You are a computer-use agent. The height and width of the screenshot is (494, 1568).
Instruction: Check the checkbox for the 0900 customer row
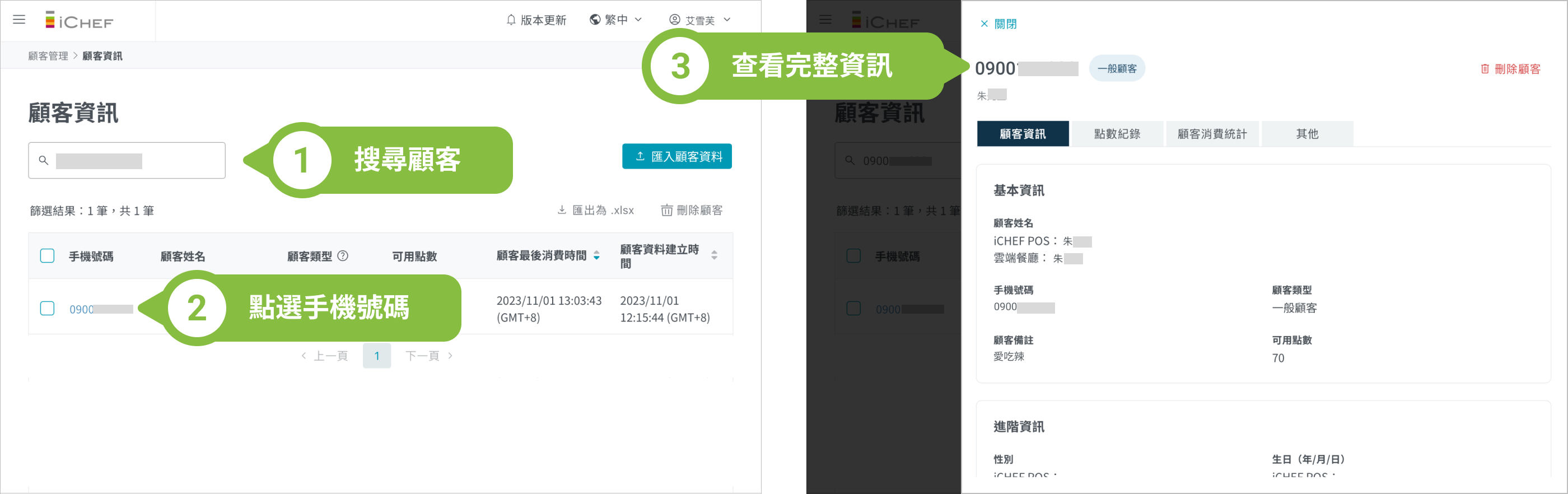47,308
